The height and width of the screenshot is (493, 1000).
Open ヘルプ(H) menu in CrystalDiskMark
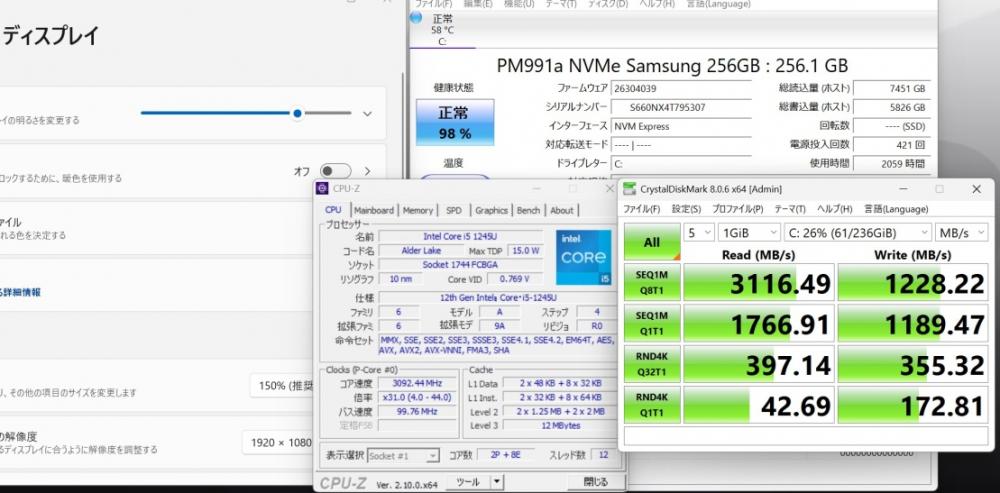pos(834,209)
